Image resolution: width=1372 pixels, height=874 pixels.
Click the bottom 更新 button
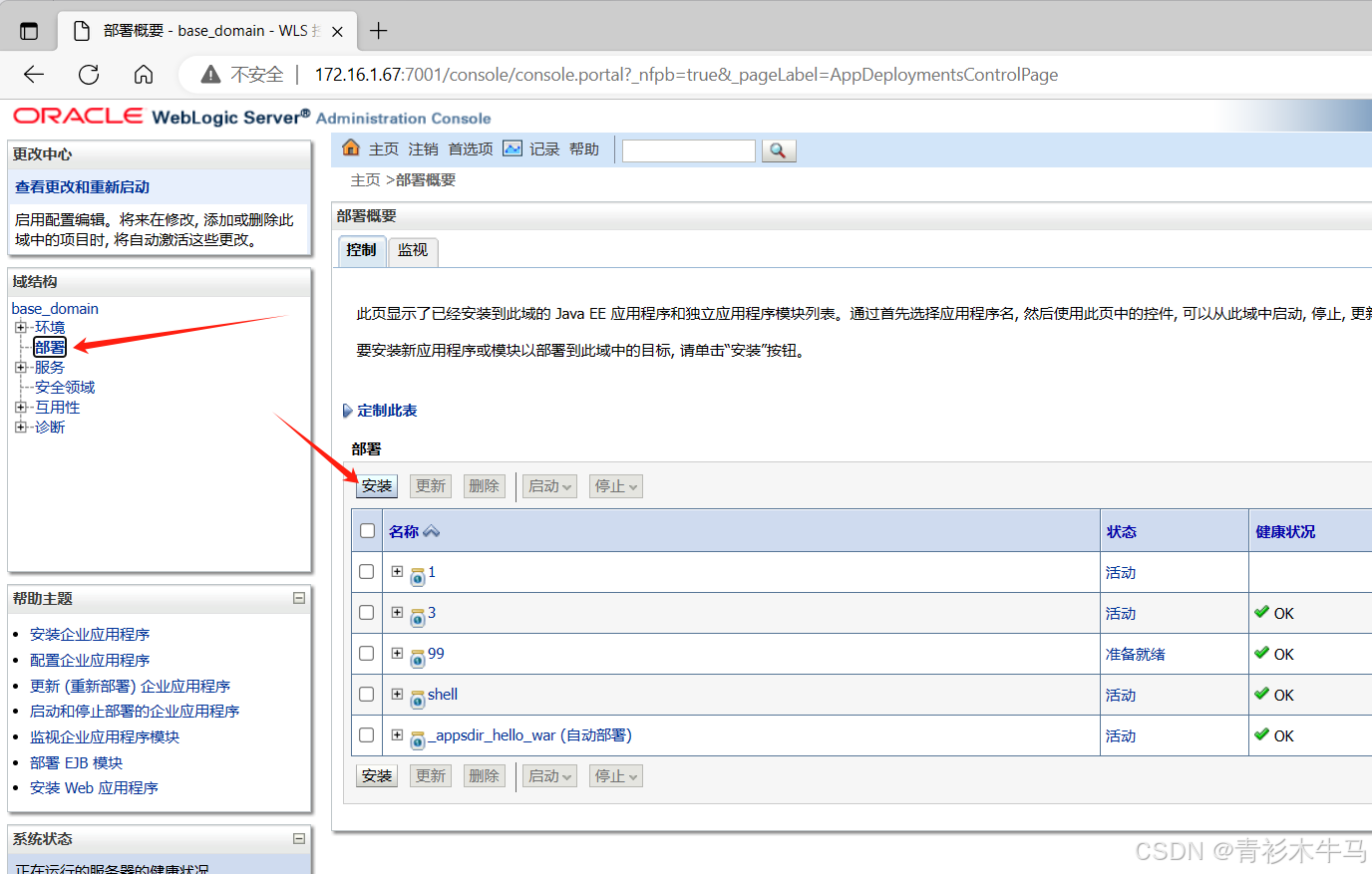[x=431, y=776]
